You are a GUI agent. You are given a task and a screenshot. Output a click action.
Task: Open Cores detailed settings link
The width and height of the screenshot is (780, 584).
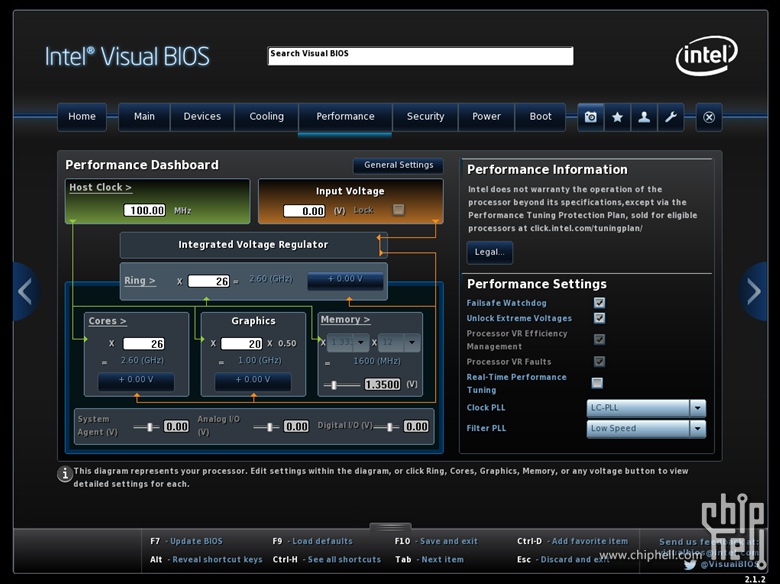[x=107, y=321]
